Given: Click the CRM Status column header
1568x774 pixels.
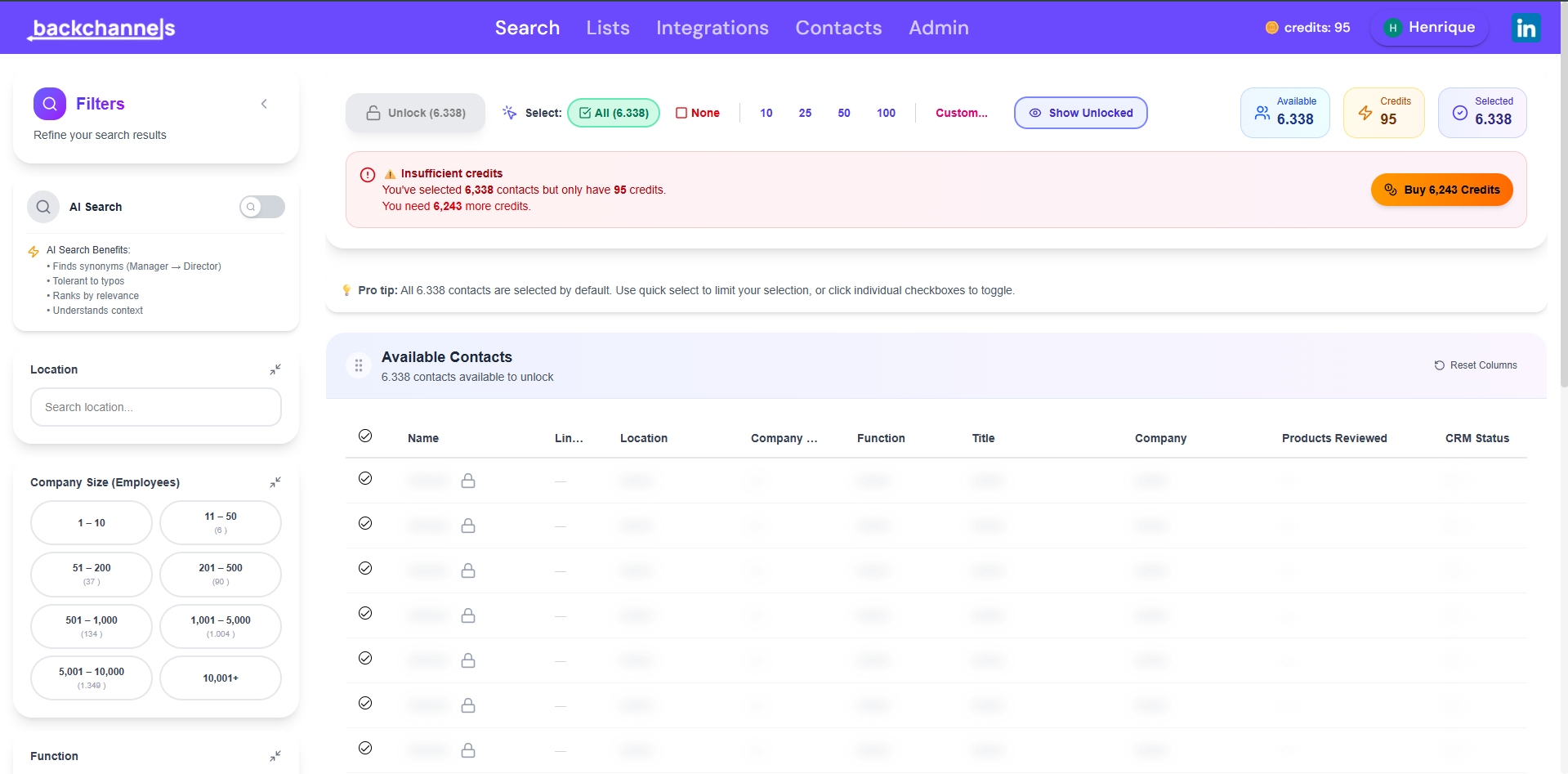Looking at the screenshot, I should [1477, 438].
